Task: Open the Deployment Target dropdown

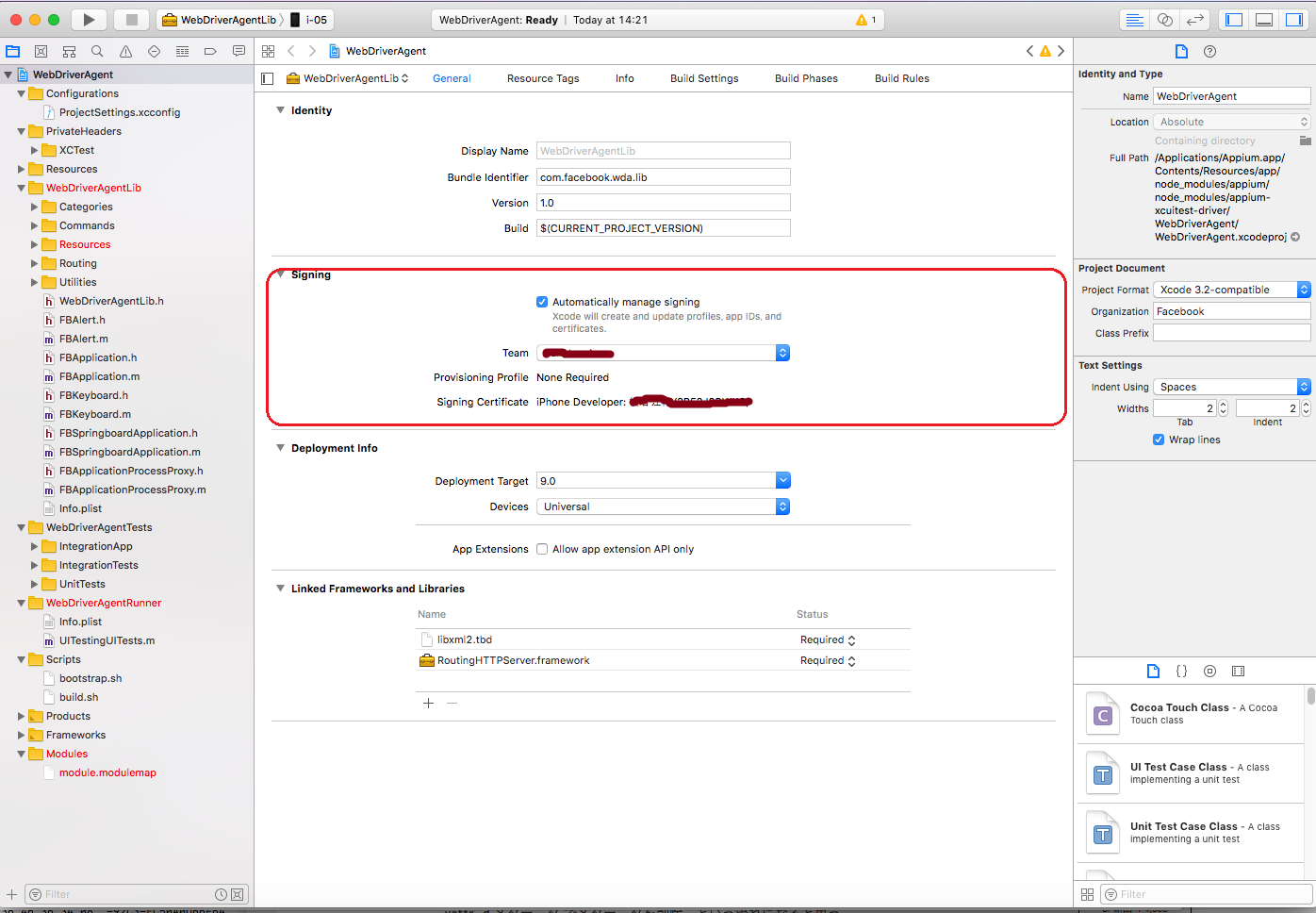Action: coord(782,480)
